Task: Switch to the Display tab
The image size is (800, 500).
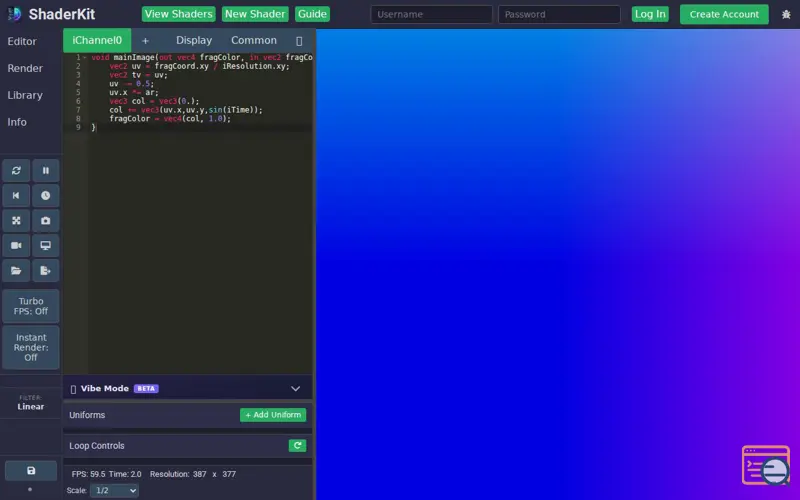Action: point(194,40)
